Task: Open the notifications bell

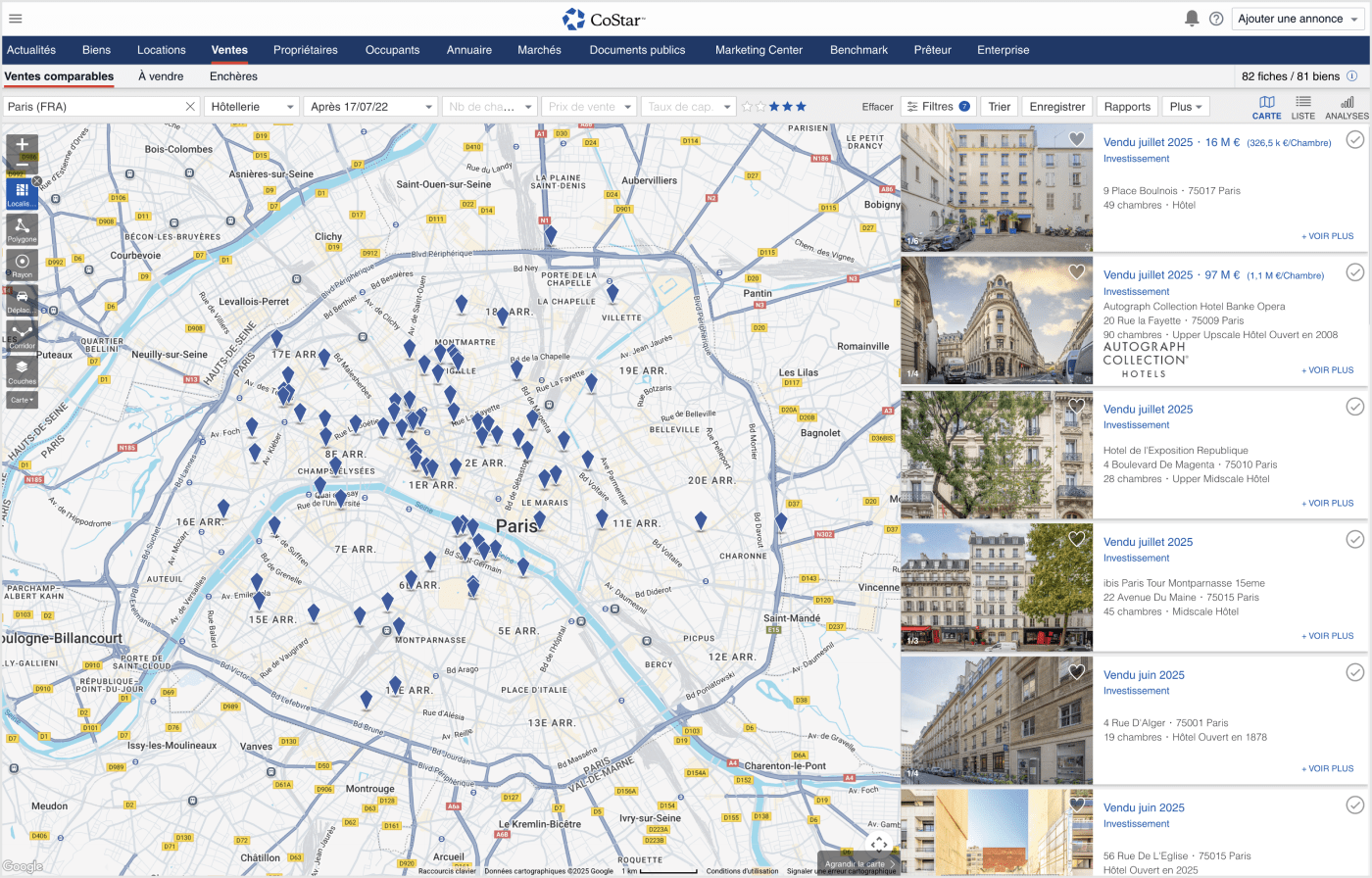Action: pos(1192,19)
